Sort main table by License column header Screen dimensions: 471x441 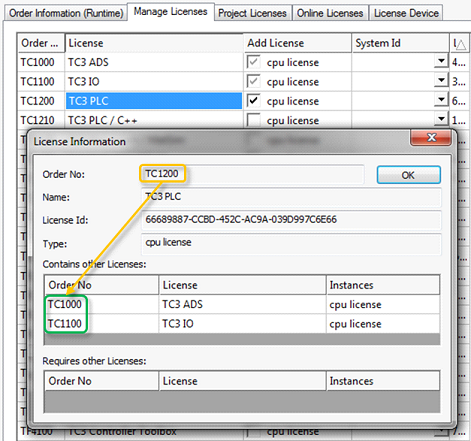(x=154, y=43)
